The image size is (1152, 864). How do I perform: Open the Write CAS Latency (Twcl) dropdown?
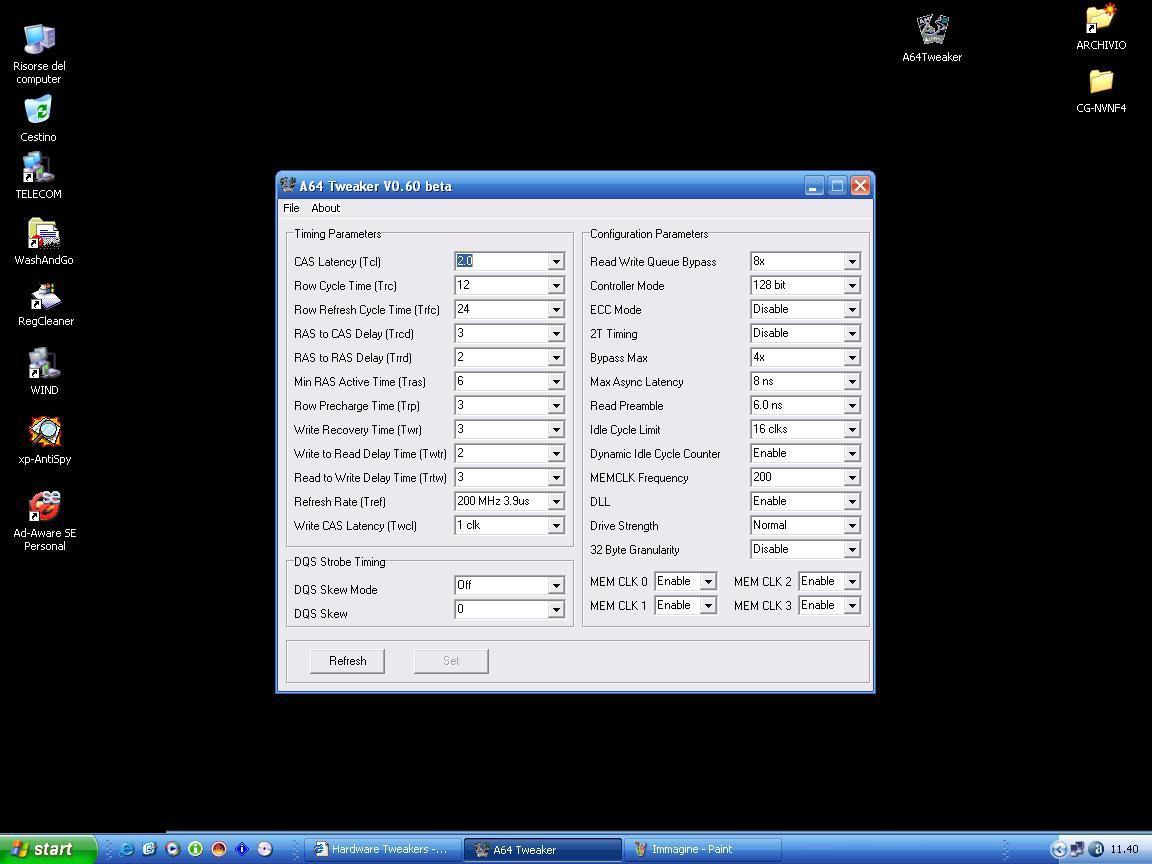coord(556,525)
